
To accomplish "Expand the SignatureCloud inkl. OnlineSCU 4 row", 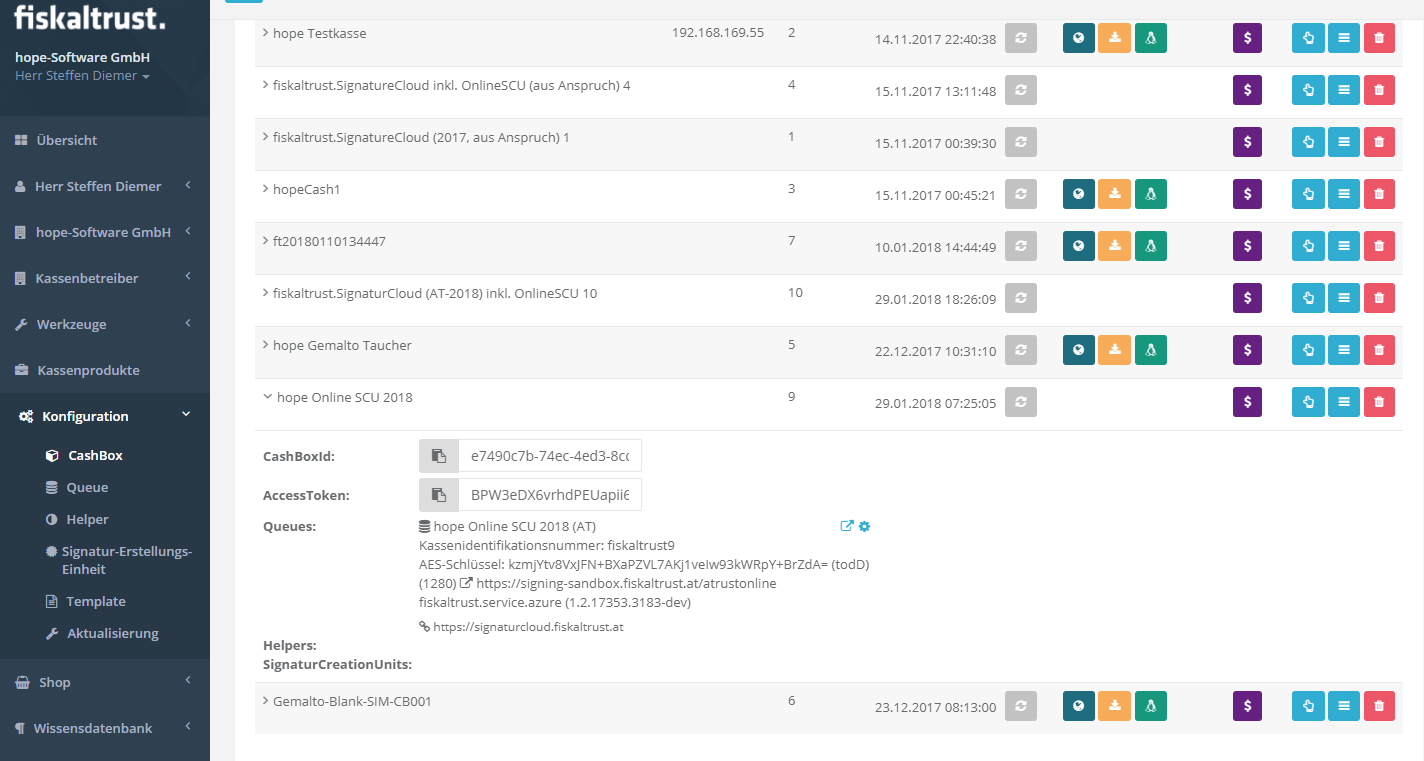I will [x=266, y=85].
